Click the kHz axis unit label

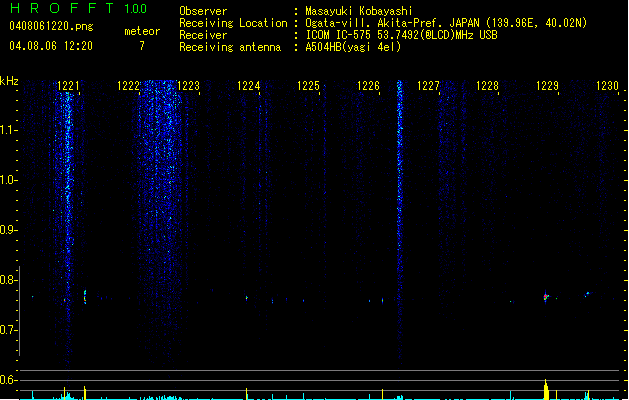(9, 81)
